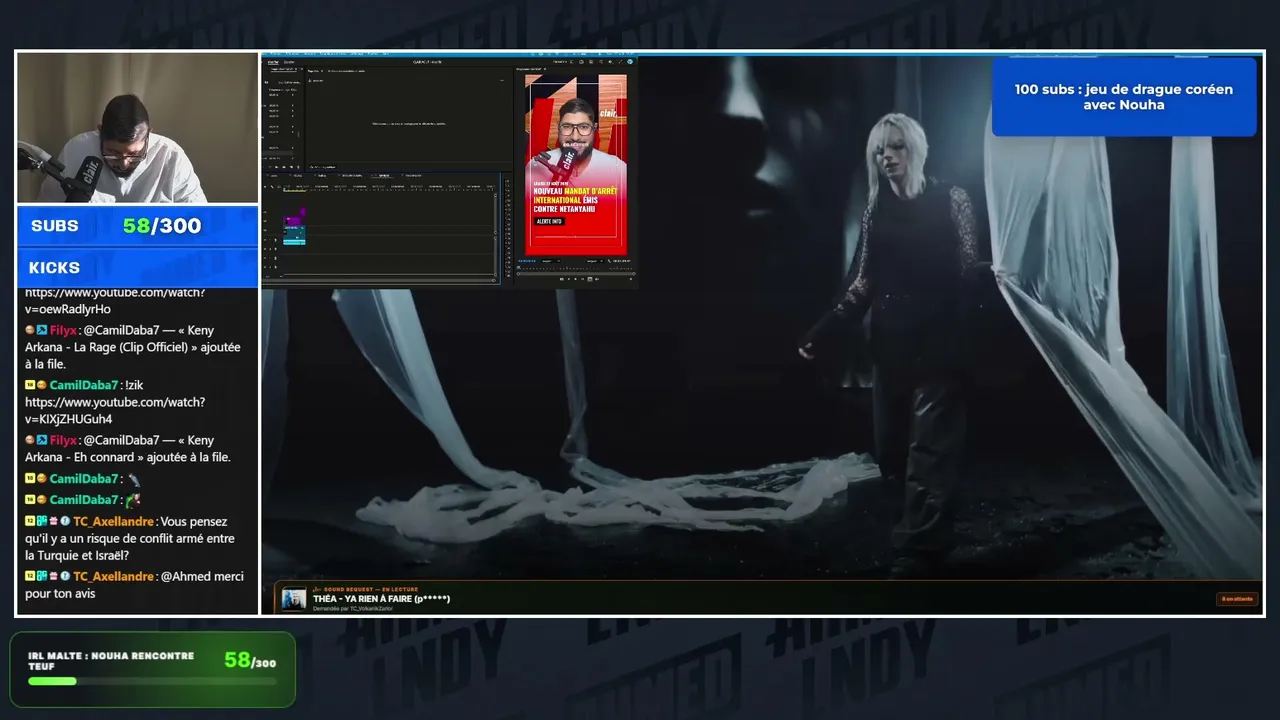This screenshot has width=1280, height=720.
Task: Click Filyx's name in the "La Rage" message
Action: (x=63, y=330)
